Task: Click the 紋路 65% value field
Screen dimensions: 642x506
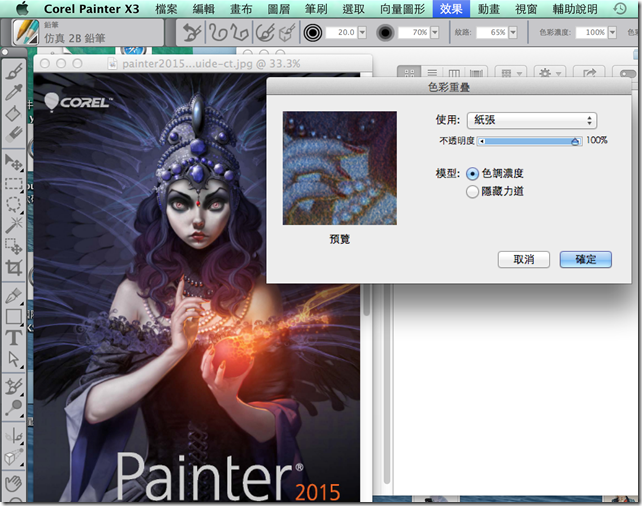Action: 492,32
